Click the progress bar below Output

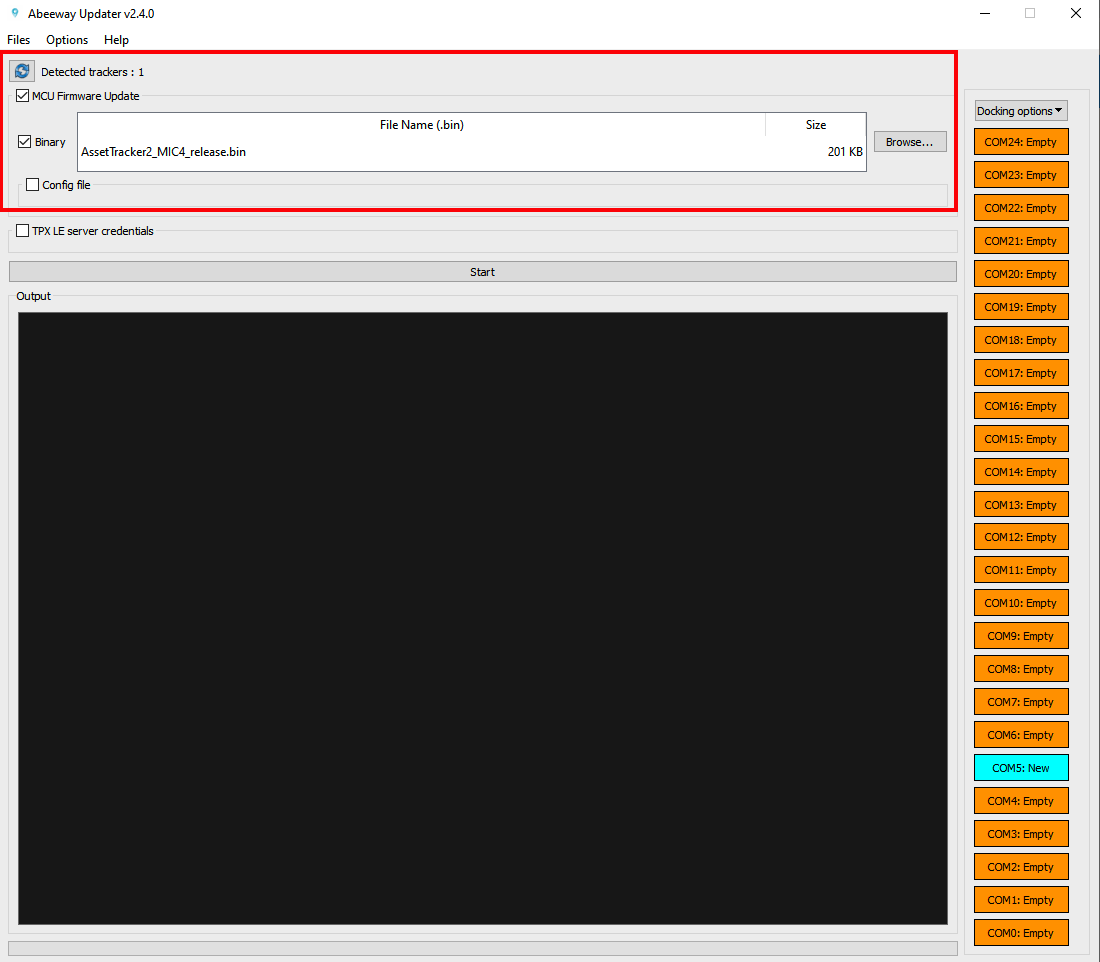click(483, 948)
